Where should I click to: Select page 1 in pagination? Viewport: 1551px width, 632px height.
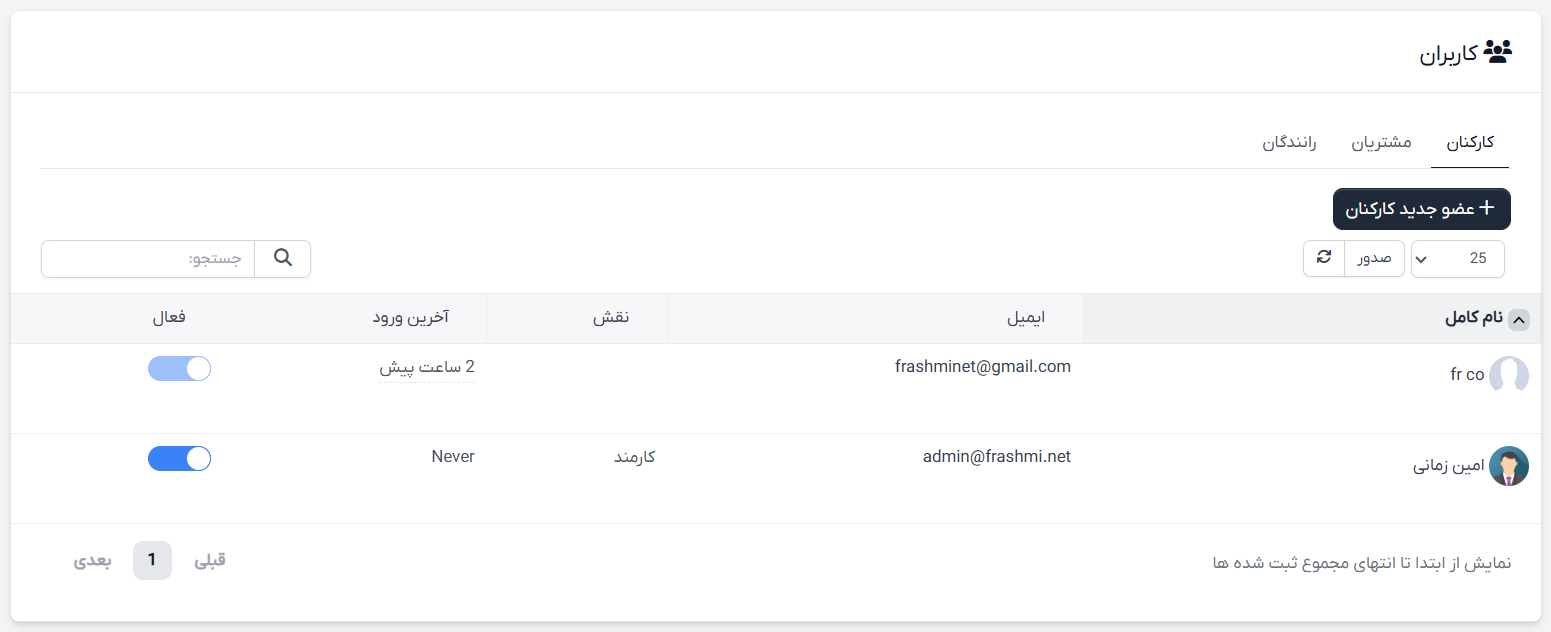[152, 560]
